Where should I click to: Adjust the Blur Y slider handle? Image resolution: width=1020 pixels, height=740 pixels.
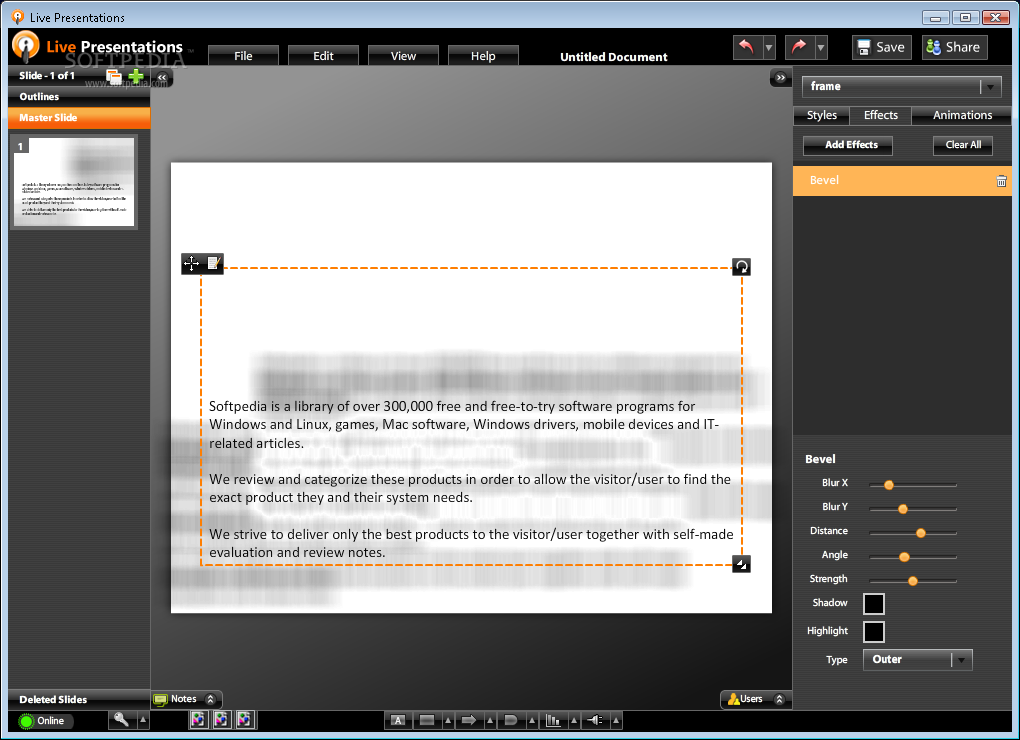[903, 509]
